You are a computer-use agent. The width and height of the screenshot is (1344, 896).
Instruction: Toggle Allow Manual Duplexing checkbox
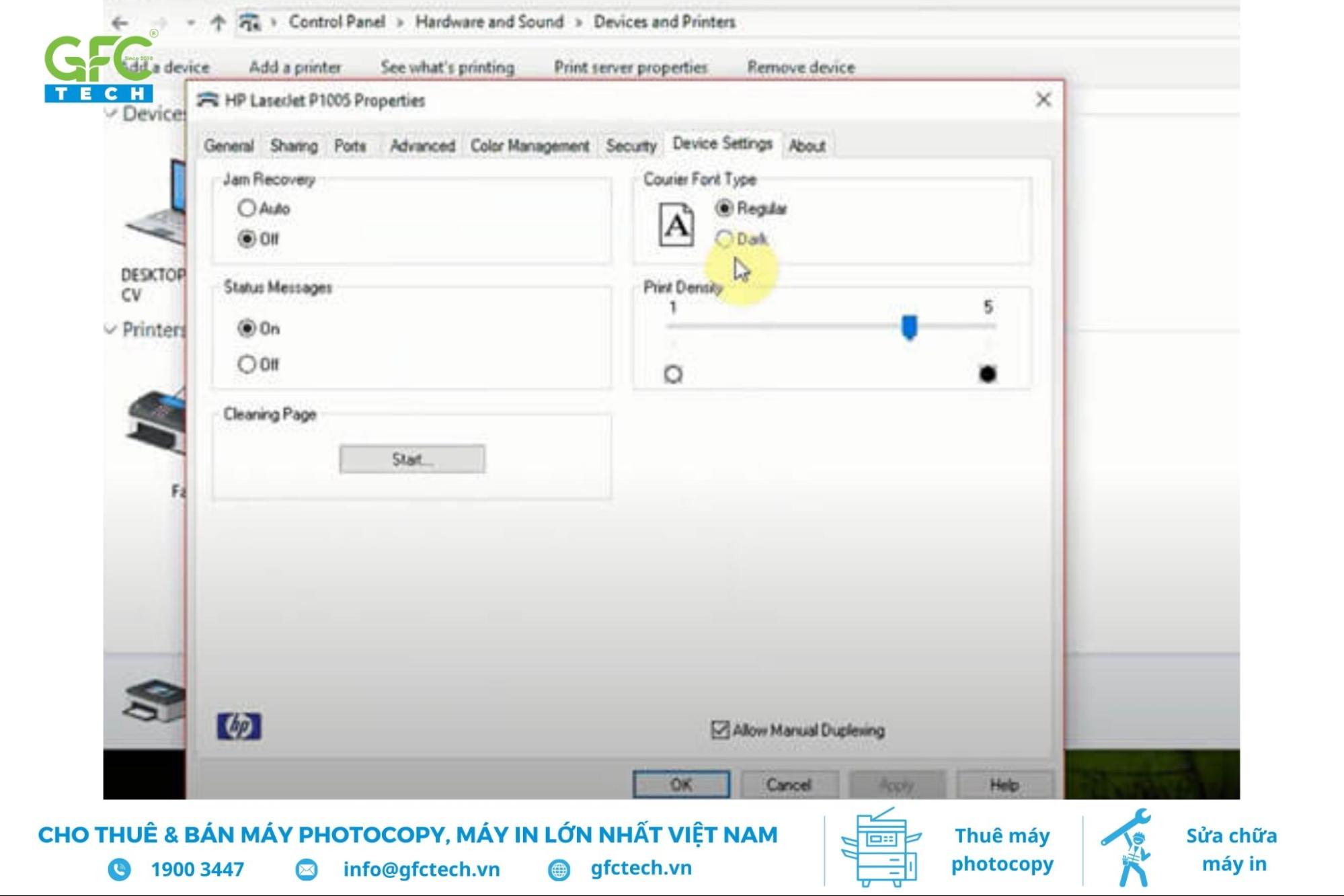[720, 729]
